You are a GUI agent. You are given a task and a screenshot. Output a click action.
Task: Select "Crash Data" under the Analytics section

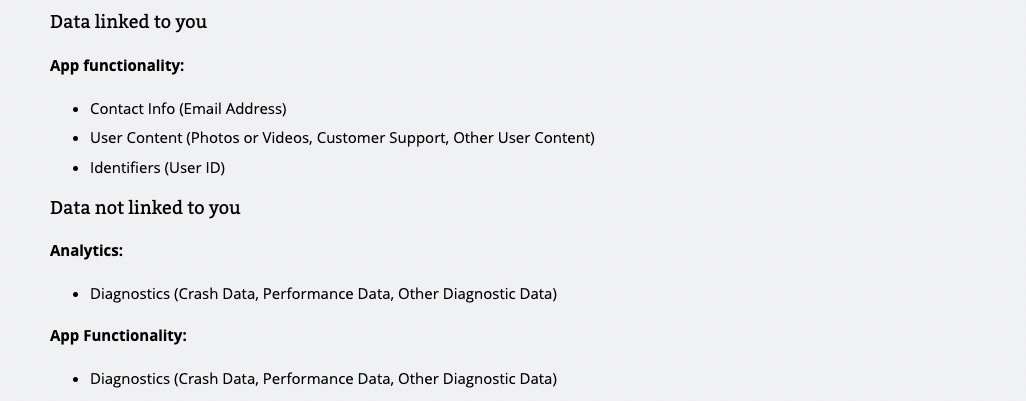tap(216, 294)
